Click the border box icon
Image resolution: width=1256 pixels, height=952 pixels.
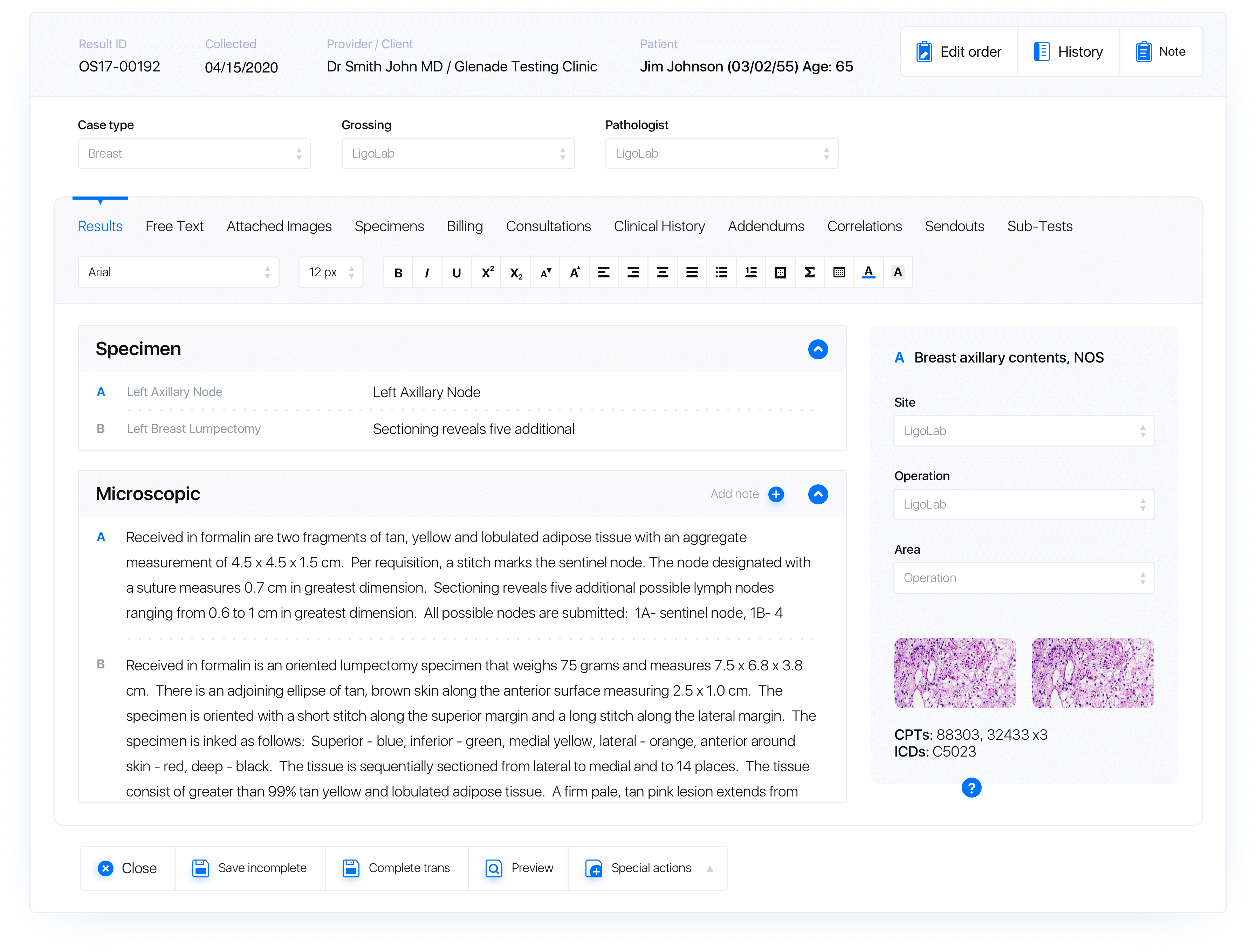[x=781, y=273]
